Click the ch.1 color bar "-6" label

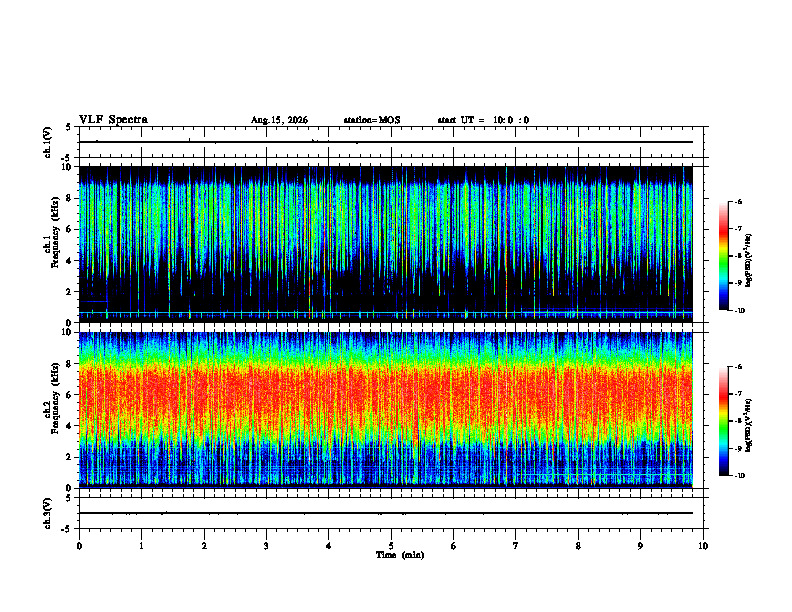(x=738, y=201)
